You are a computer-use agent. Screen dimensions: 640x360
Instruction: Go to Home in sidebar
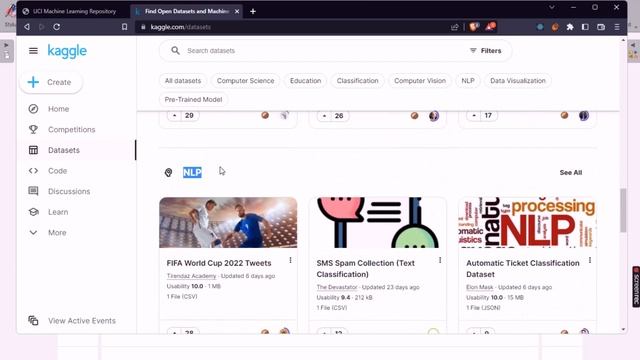(x=58, y=109)
